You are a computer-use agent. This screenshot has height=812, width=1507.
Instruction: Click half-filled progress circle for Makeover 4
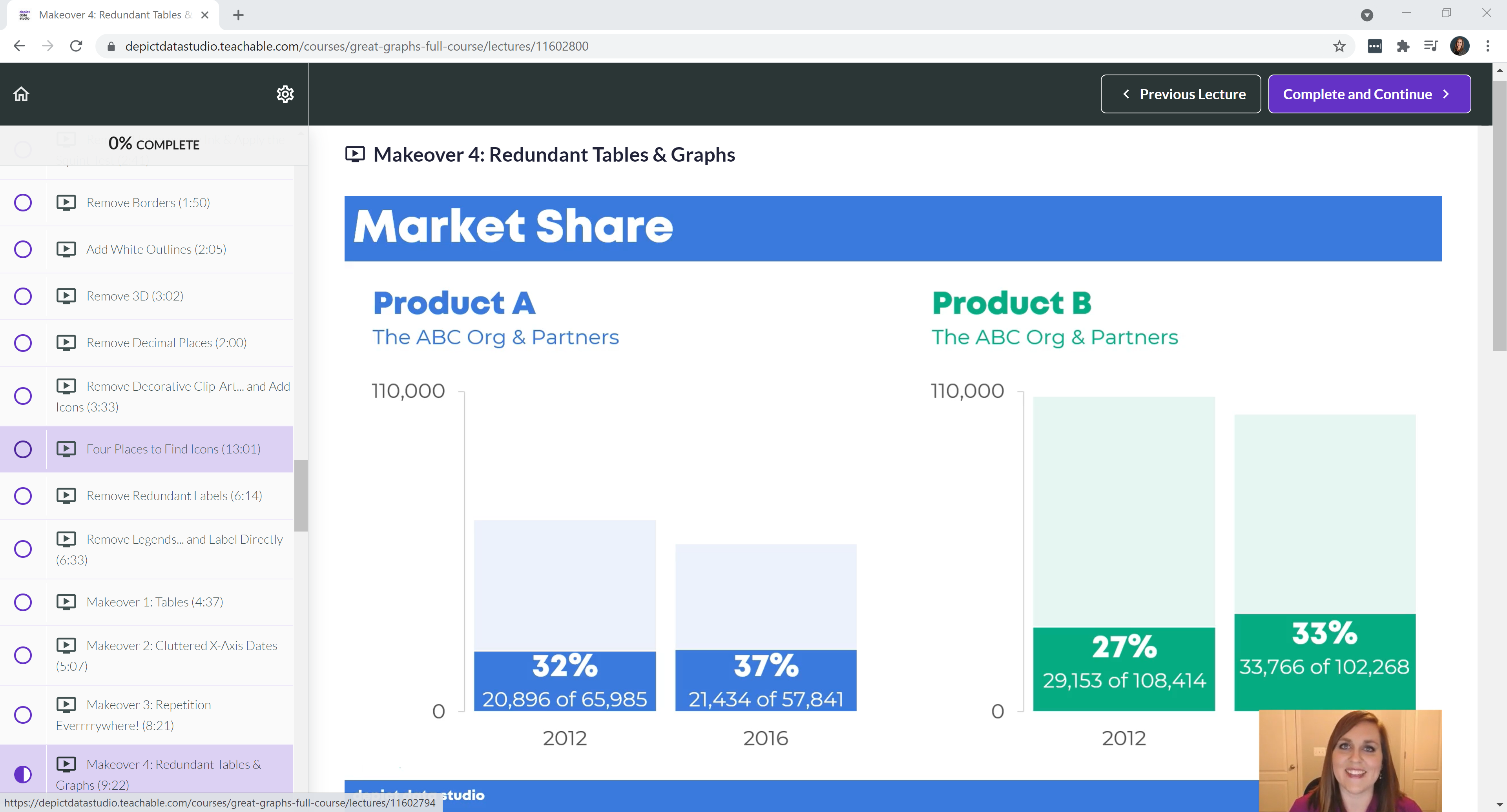[23, 774]
